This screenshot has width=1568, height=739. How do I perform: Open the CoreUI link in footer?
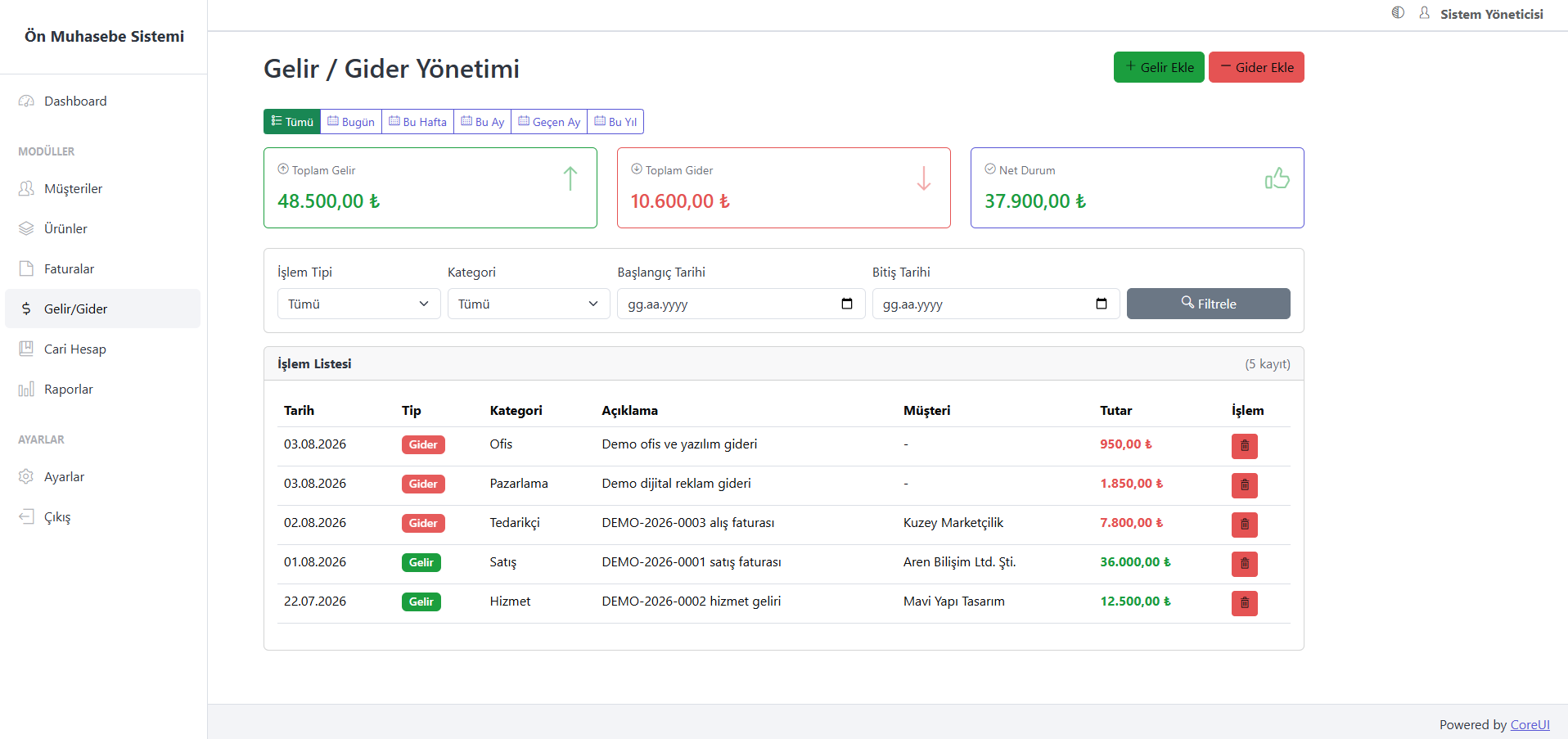(1530, 724)
